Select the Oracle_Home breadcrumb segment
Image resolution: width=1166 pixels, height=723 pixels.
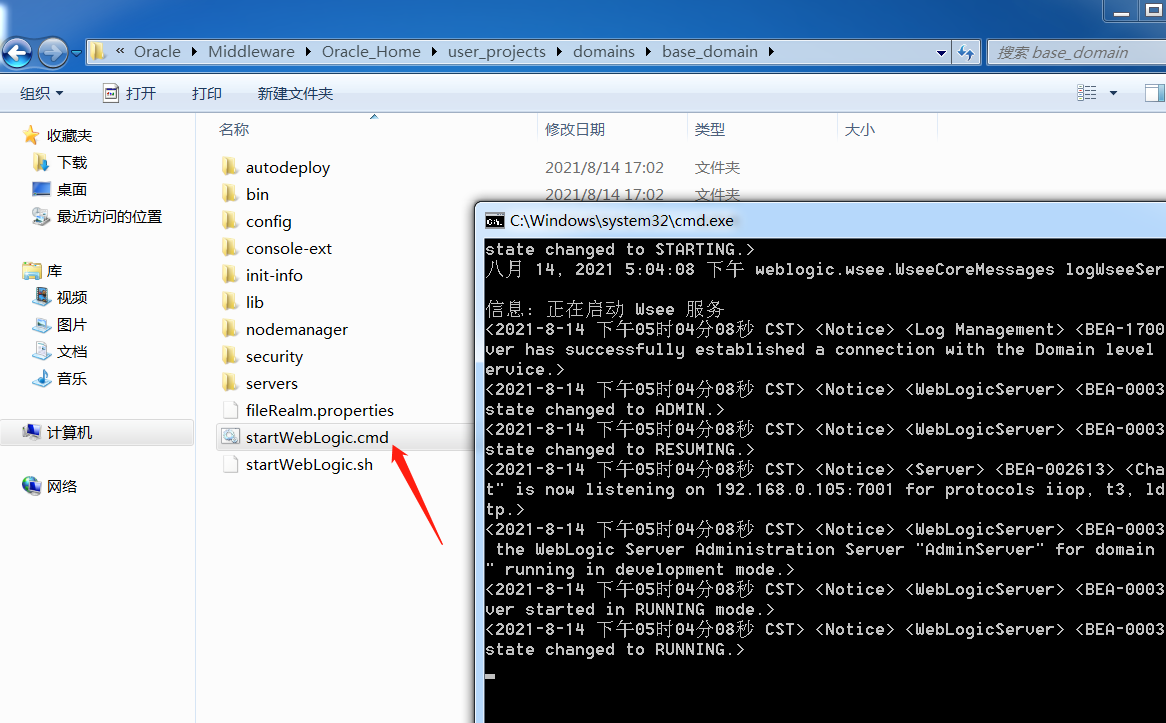pos(371,51)
